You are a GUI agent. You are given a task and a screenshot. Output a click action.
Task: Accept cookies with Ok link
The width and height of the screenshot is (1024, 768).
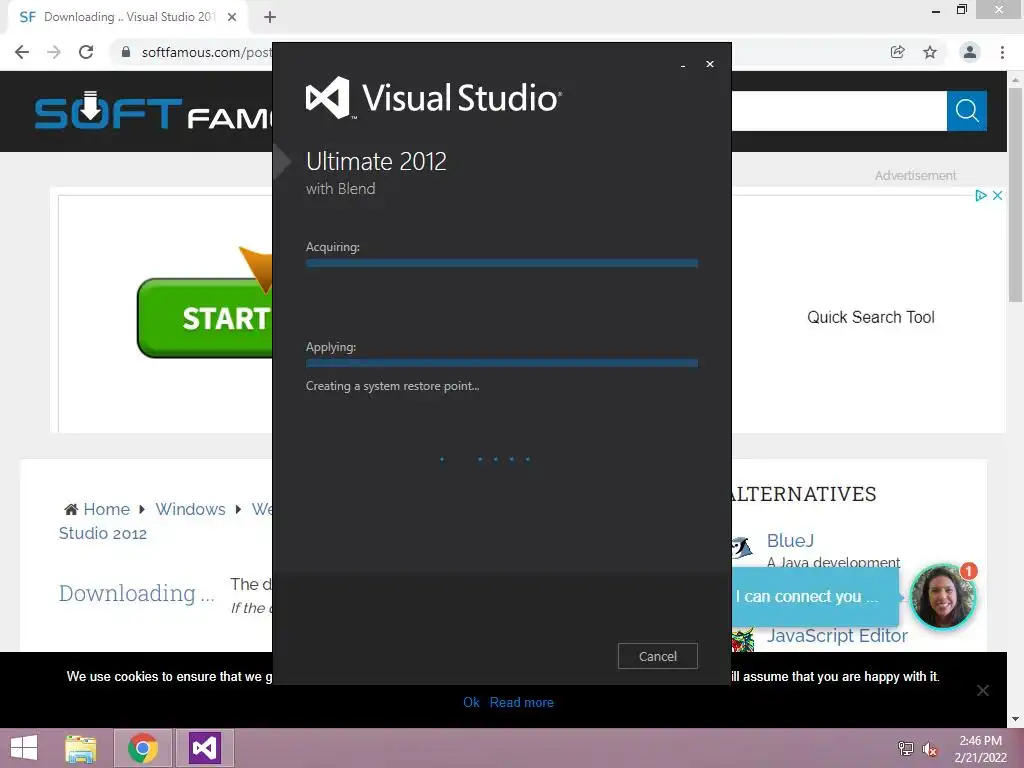(x=471, y=702)
